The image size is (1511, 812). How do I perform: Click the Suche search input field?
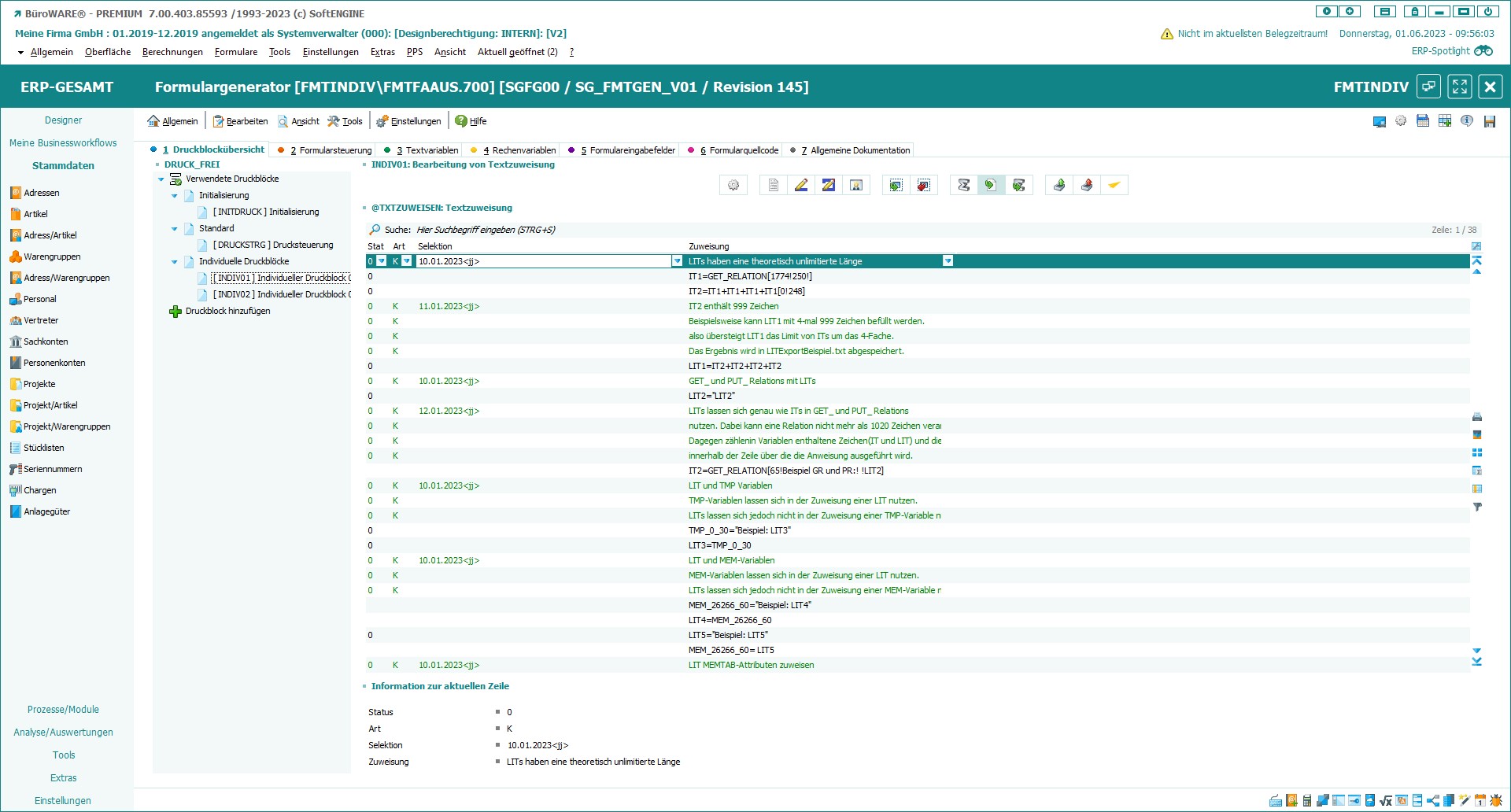tap(551, 230)
